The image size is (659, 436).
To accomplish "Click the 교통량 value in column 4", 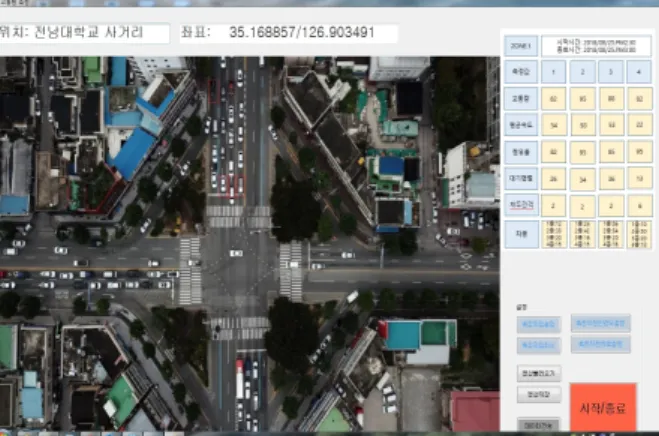I will click(639, 99).
